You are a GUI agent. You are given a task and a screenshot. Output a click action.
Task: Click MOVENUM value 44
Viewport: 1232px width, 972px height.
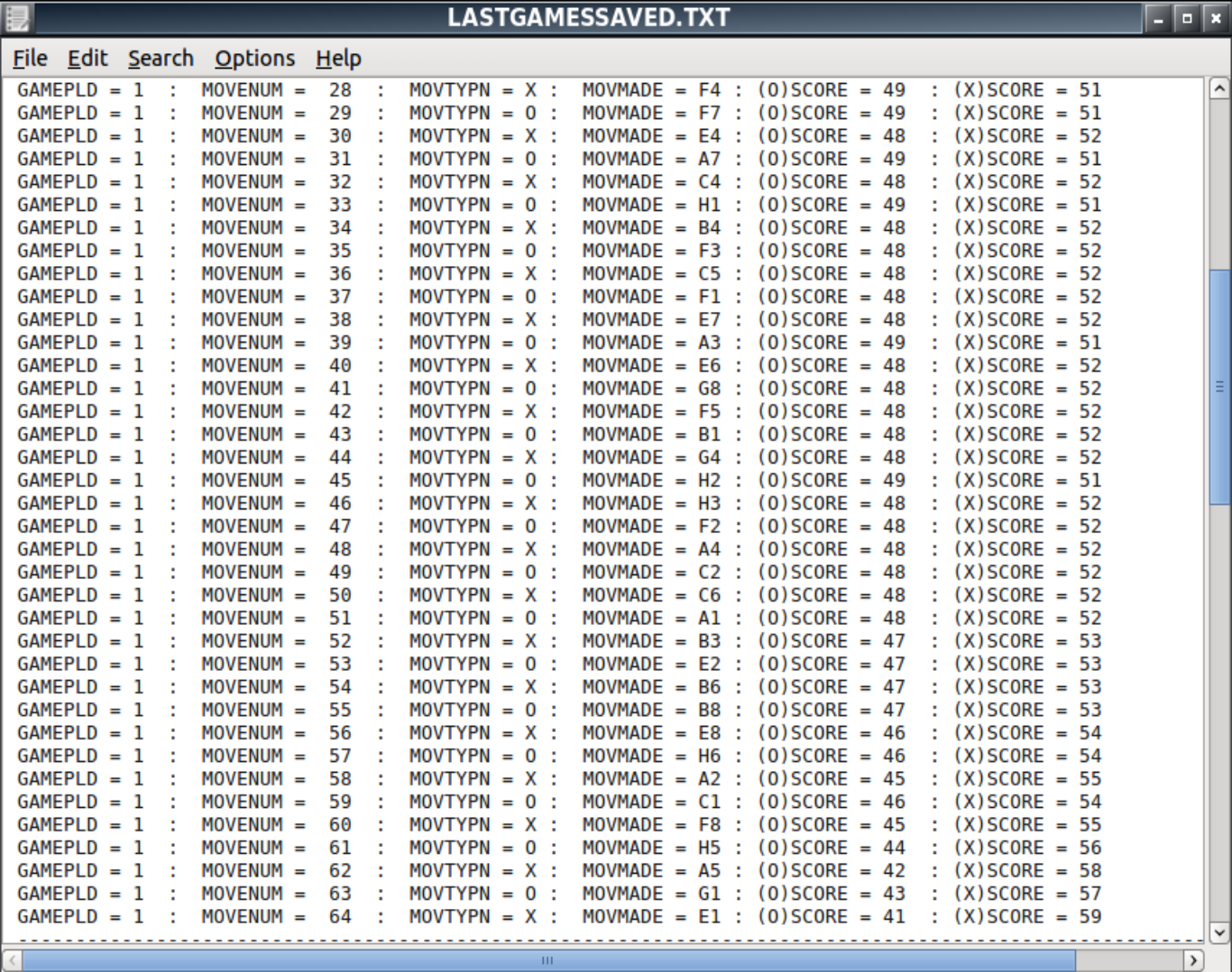pyautogui.click(x=340, y=458)
